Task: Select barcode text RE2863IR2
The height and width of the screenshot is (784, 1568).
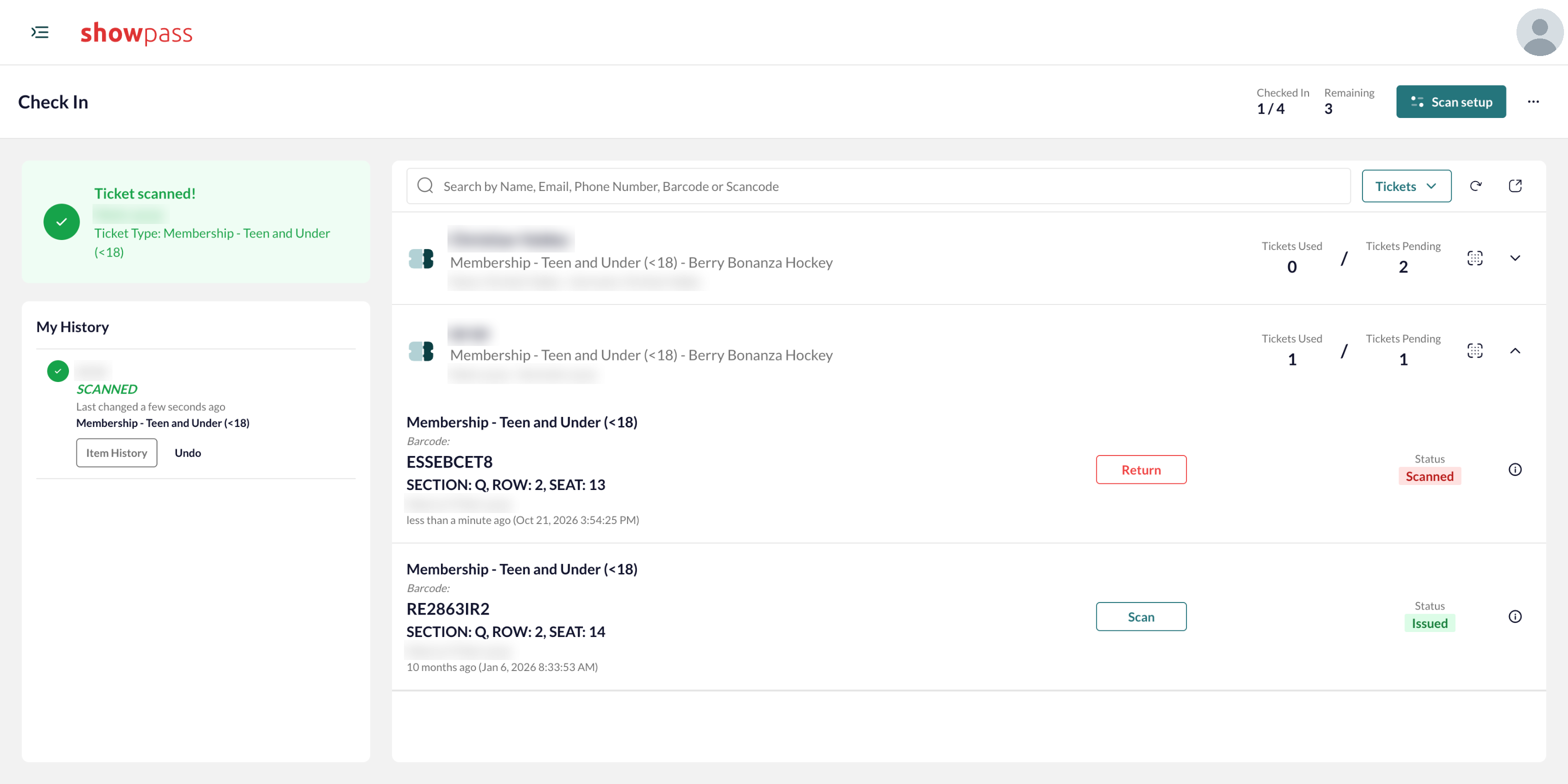Action: [x=448, y=608]
